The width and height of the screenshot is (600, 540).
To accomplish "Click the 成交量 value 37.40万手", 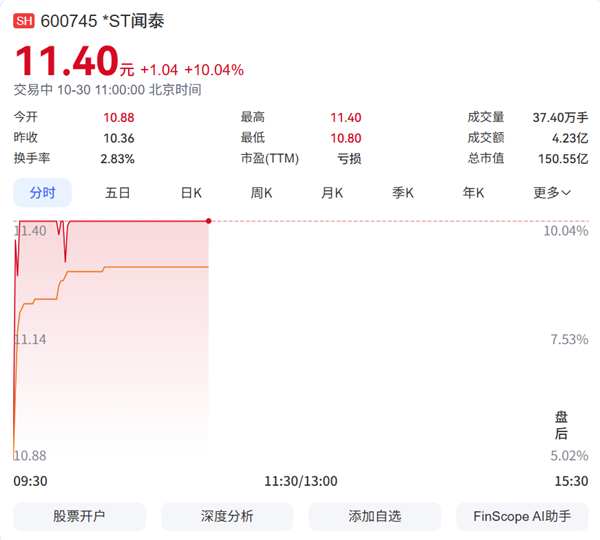I will click(560, 117).
